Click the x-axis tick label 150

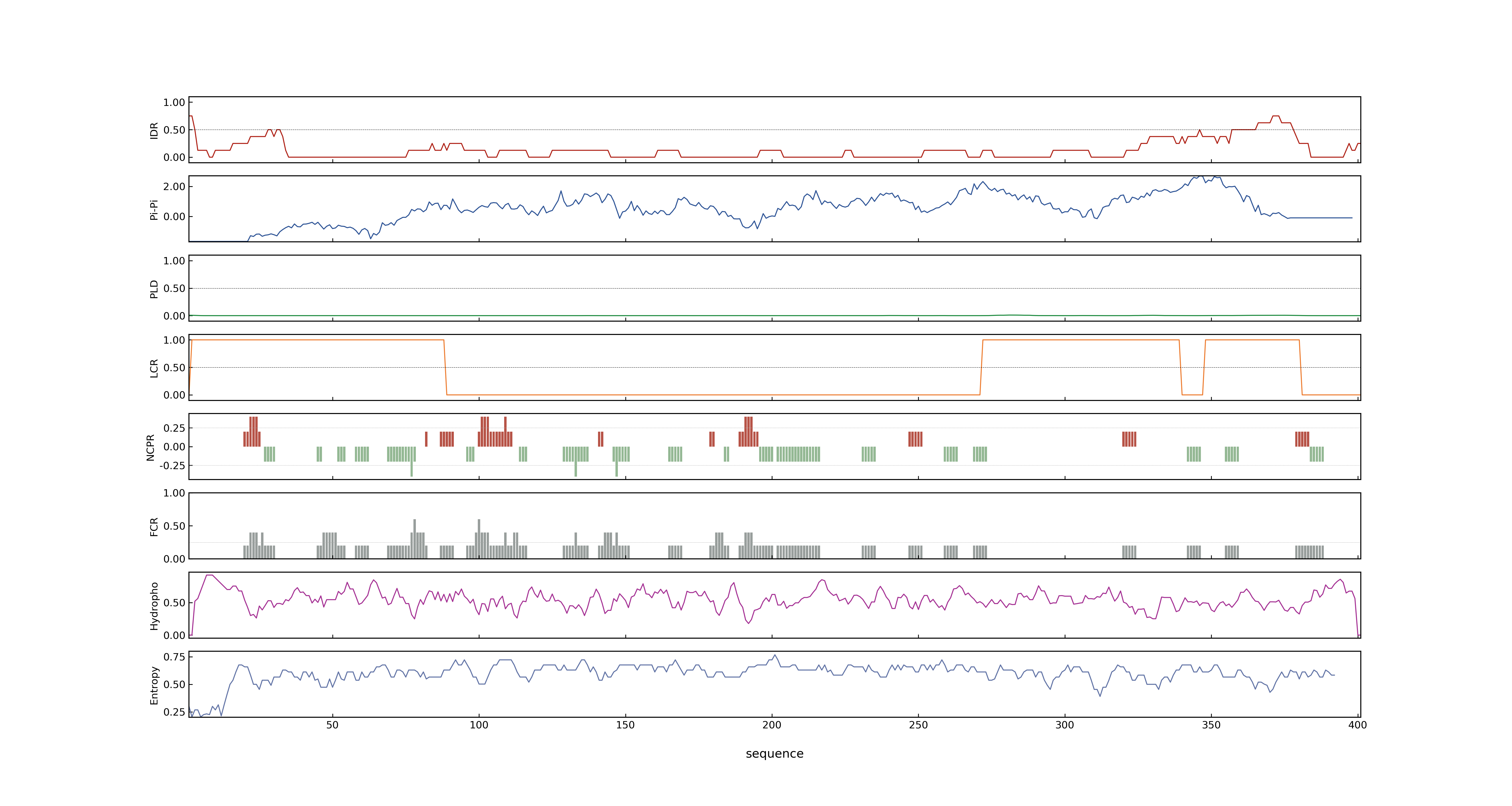click(625, 725)
